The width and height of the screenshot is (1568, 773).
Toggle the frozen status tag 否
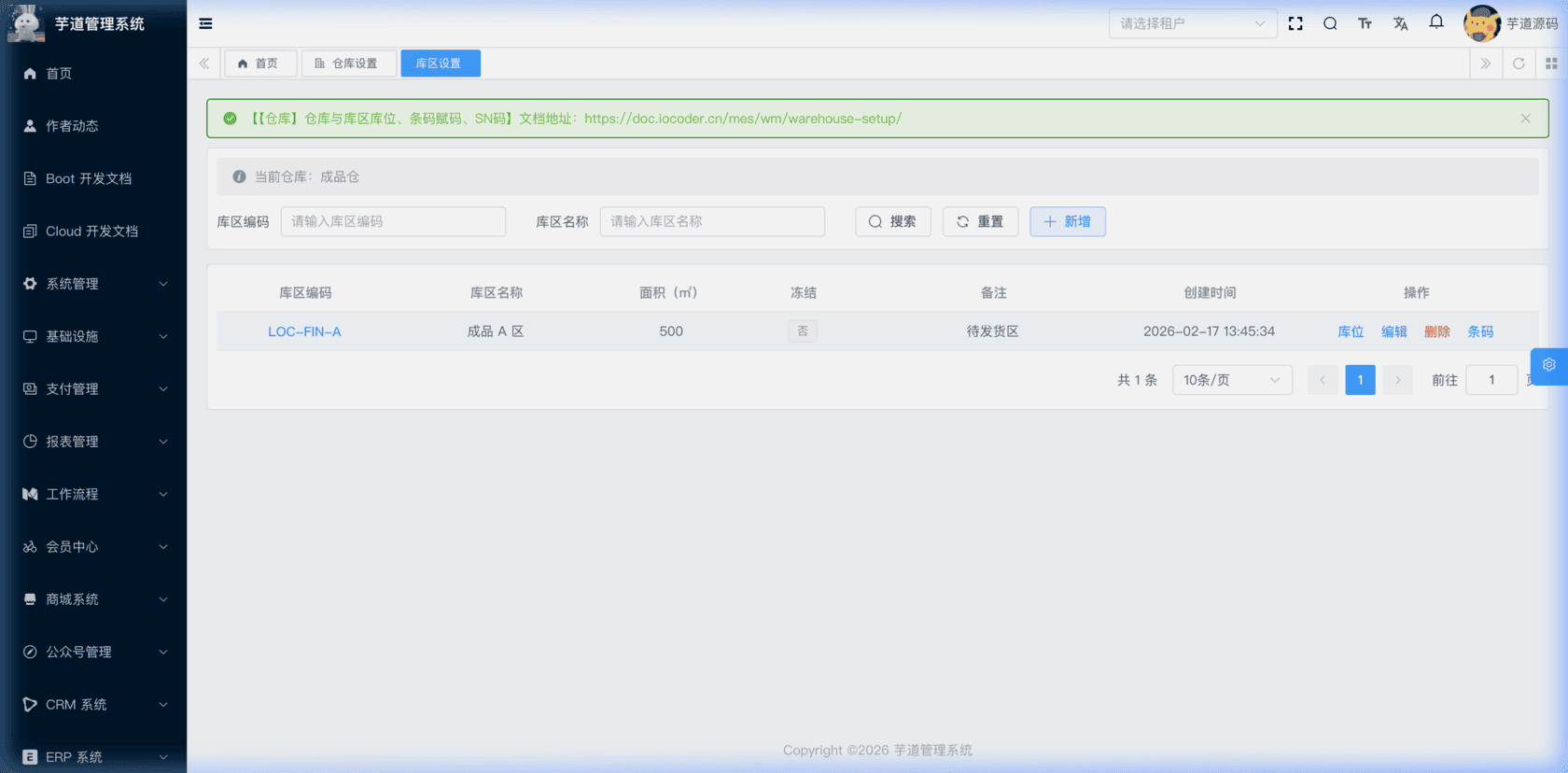tap(802, 331)
